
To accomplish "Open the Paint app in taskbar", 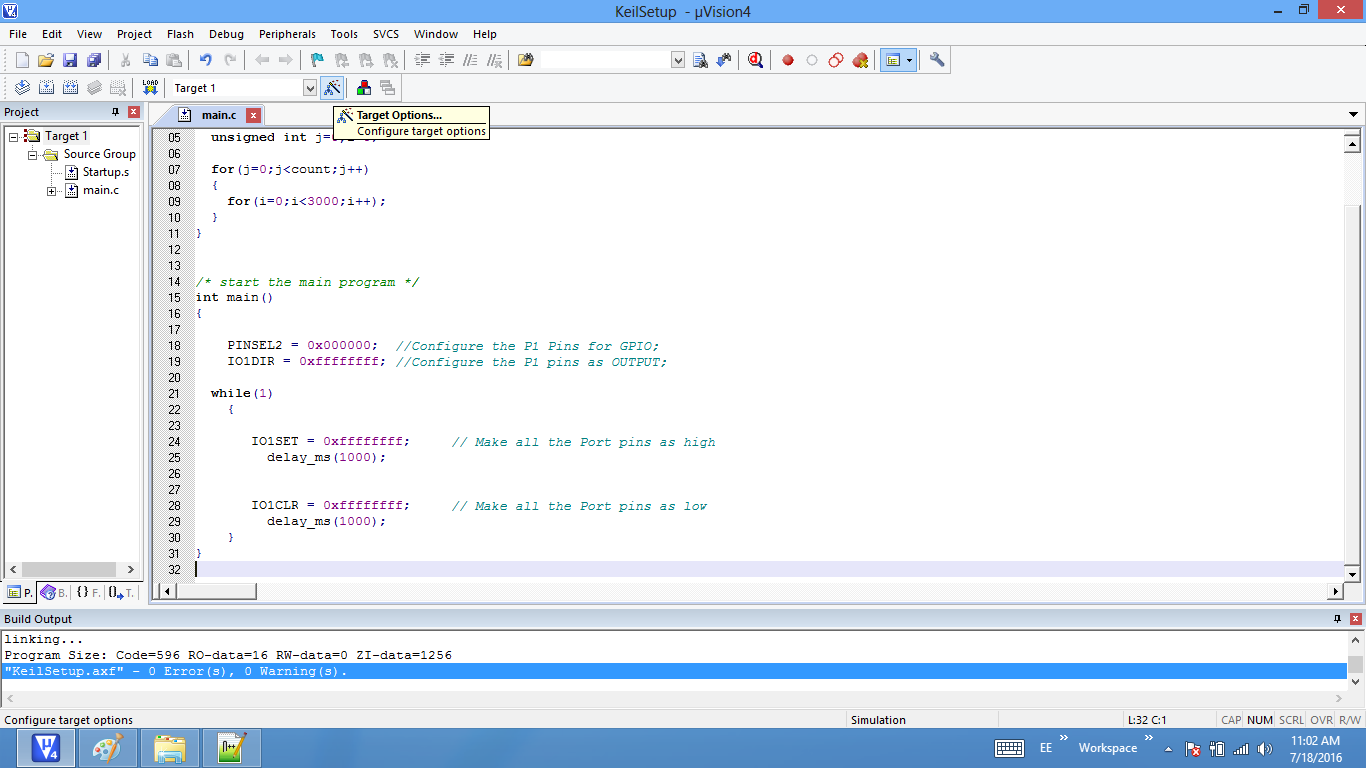I will point(107,748).
